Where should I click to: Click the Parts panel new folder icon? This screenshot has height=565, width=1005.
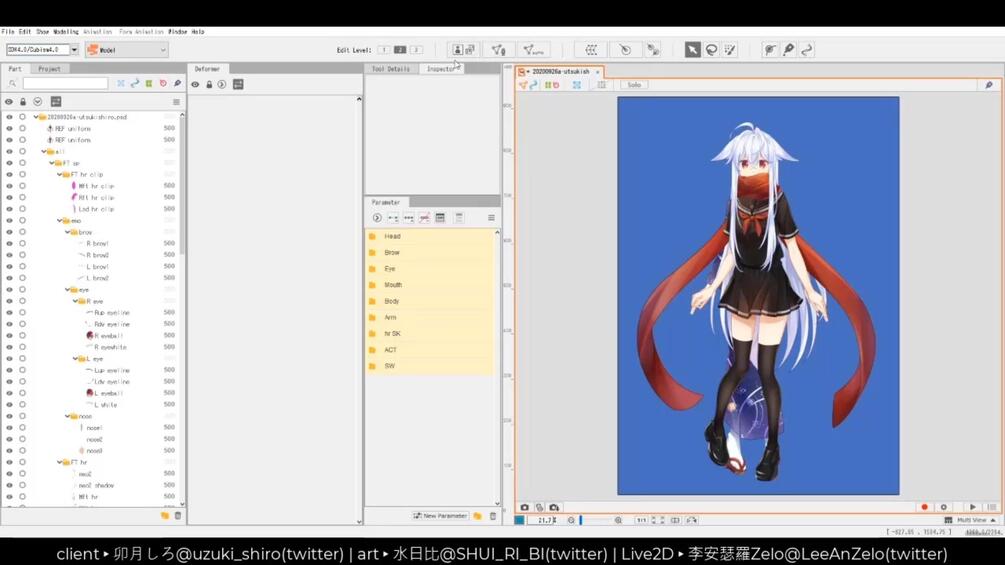(x=165, y=515)
